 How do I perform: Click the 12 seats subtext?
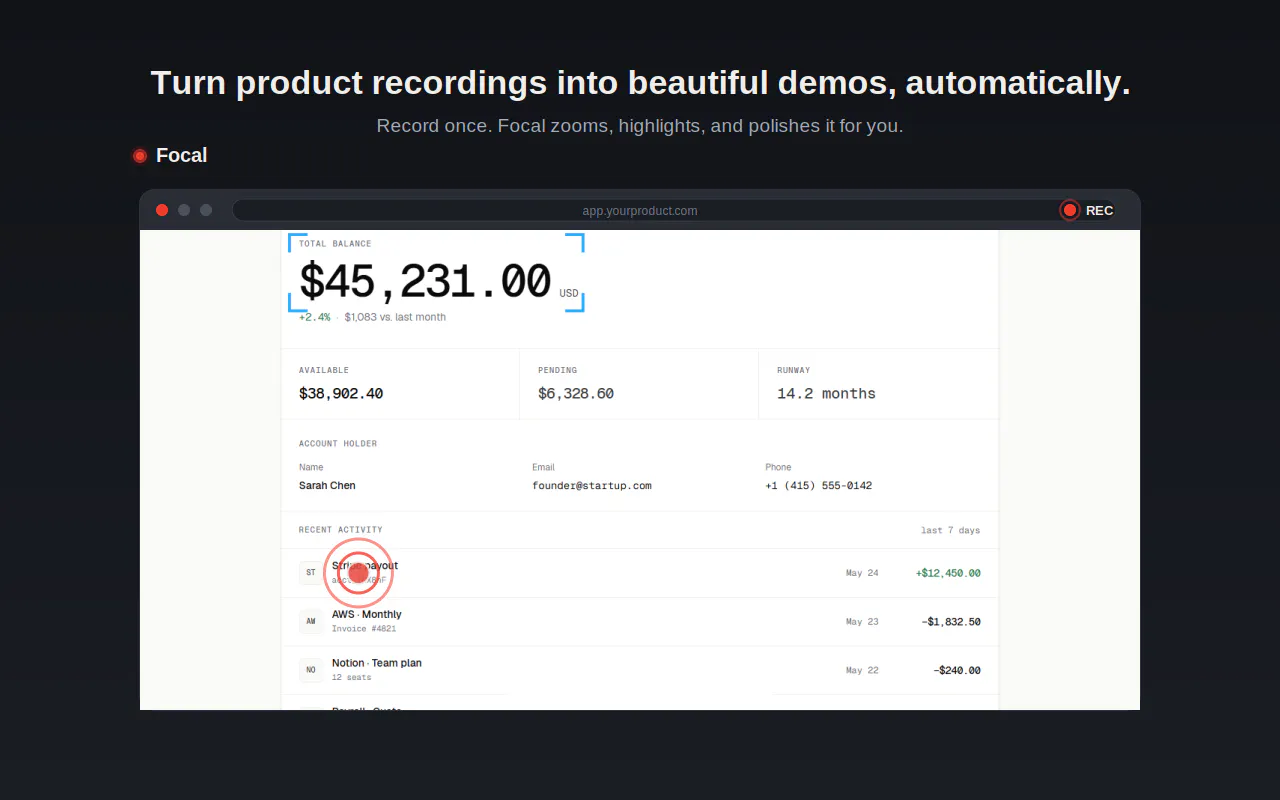click(352, 678)
